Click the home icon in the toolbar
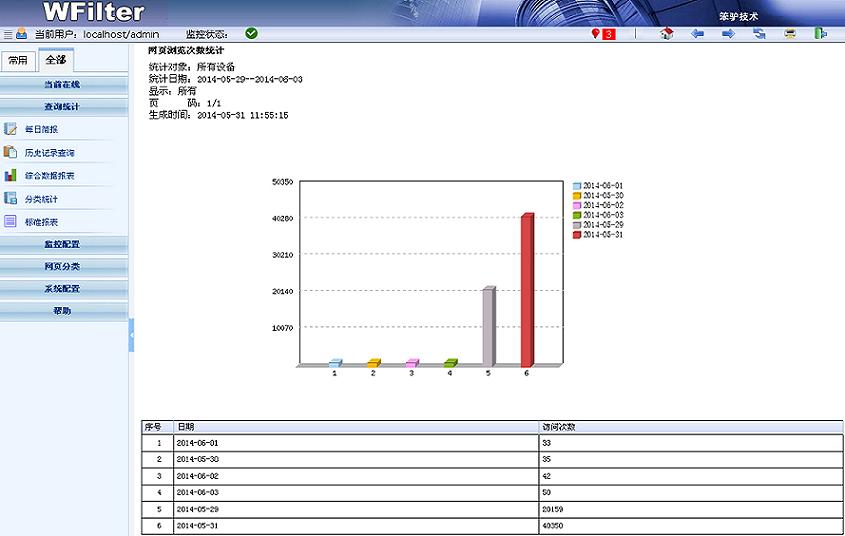Viewport: 845px width, 536px height. click(x=667, y=34)
